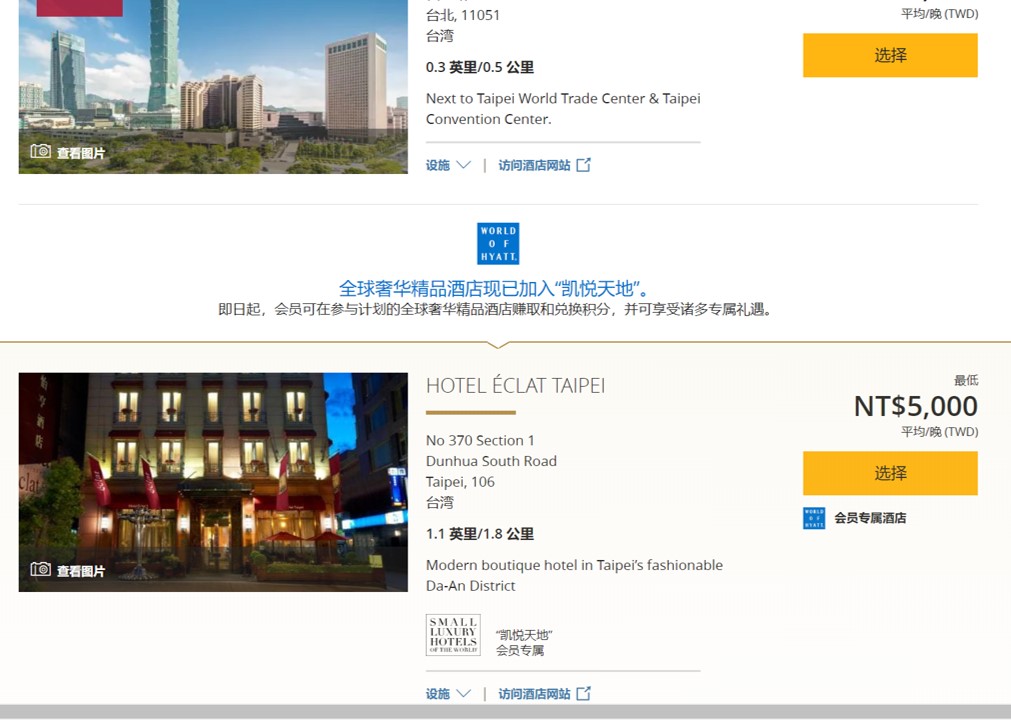Open 访问酒店网站 link for the top hotel

[x=534, y=165]
